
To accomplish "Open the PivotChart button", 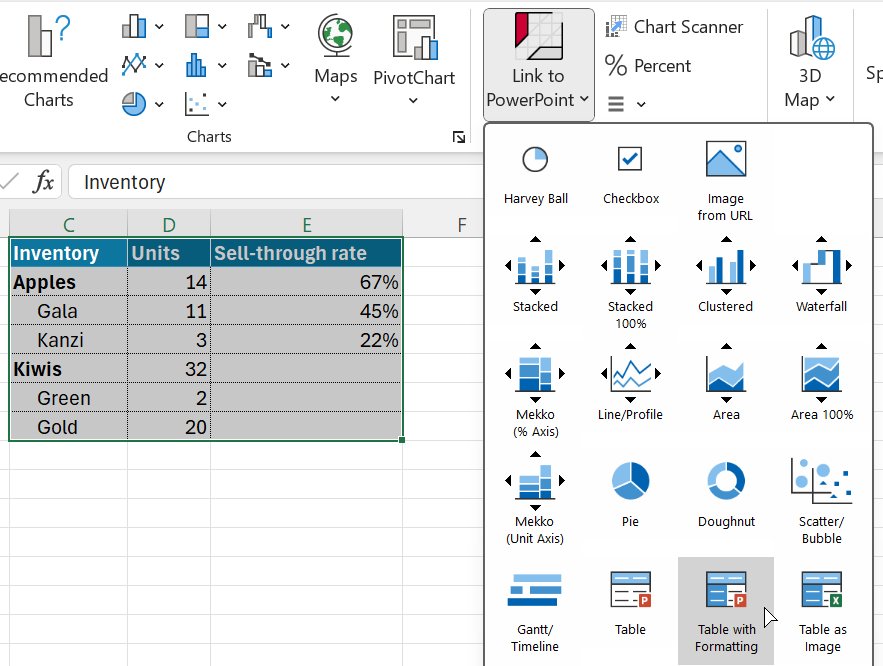I will pos(414,59).
